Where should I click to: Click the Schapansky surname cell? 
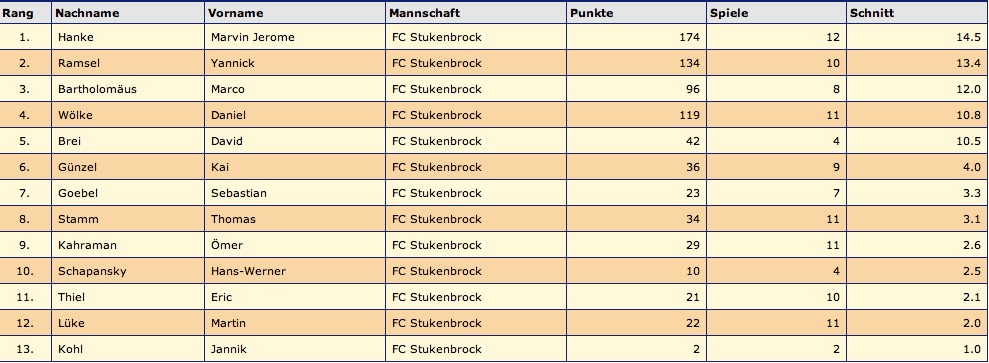pyautogui.click(x=128, y=271)
